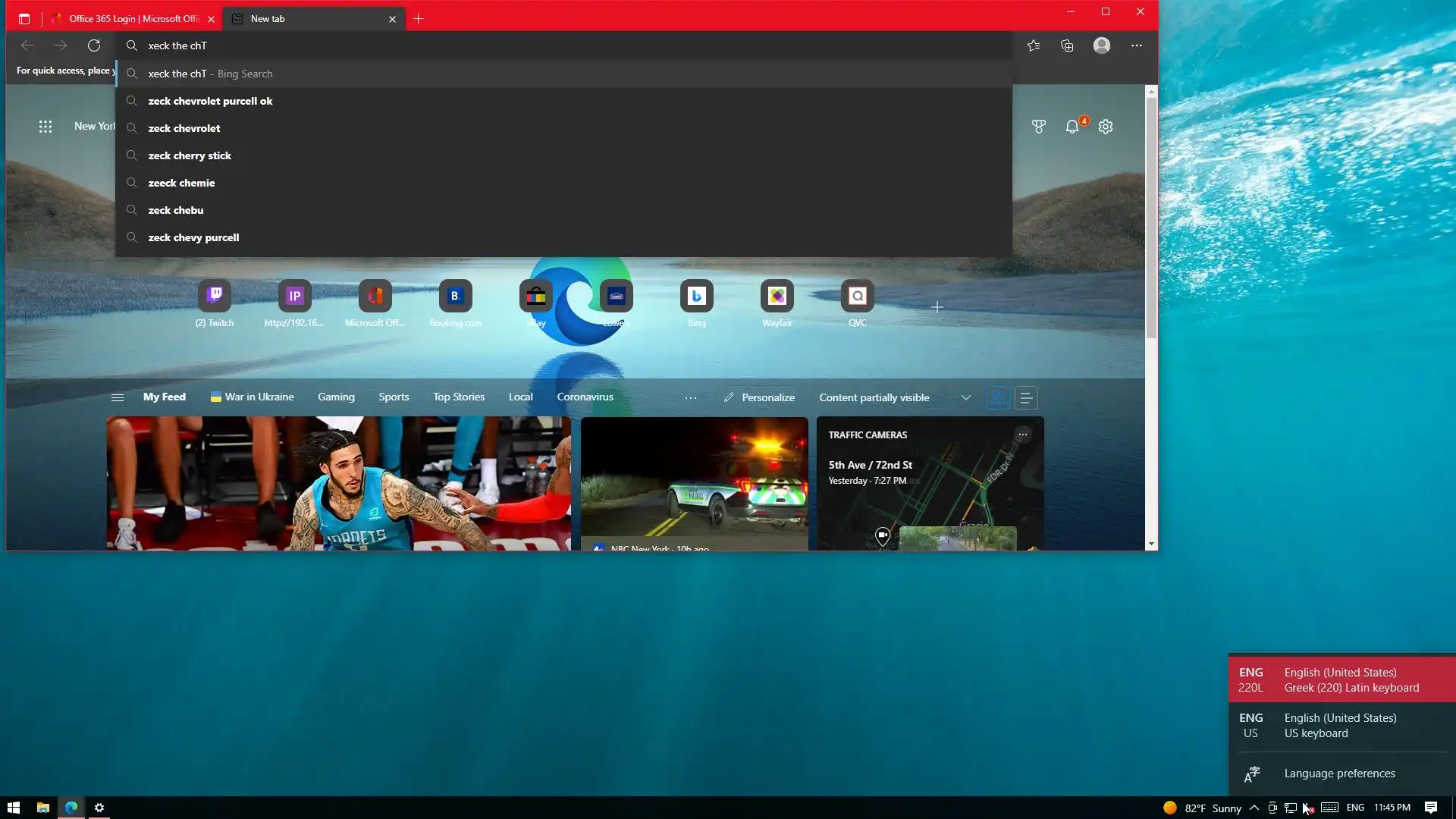The width and height of the screenshot is (1456, 819).
Task: Open Language preferences link
Action: 1339,773
